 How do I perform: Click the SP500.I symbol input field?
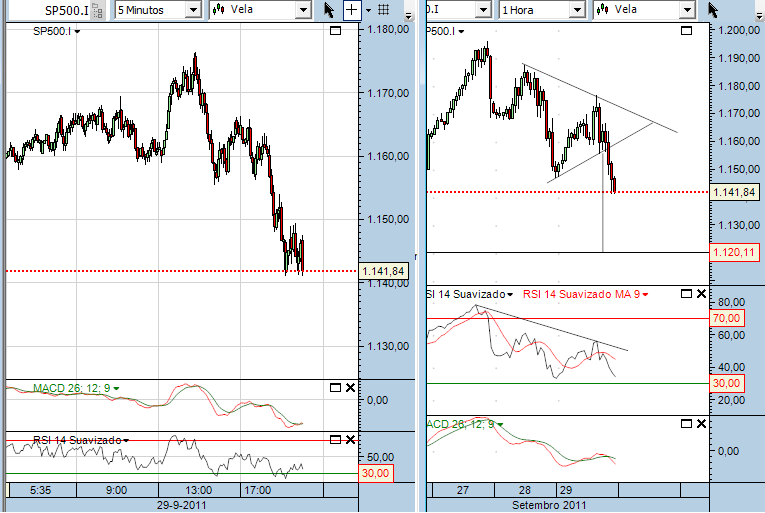pyautogui.click(x=50, y=10)
